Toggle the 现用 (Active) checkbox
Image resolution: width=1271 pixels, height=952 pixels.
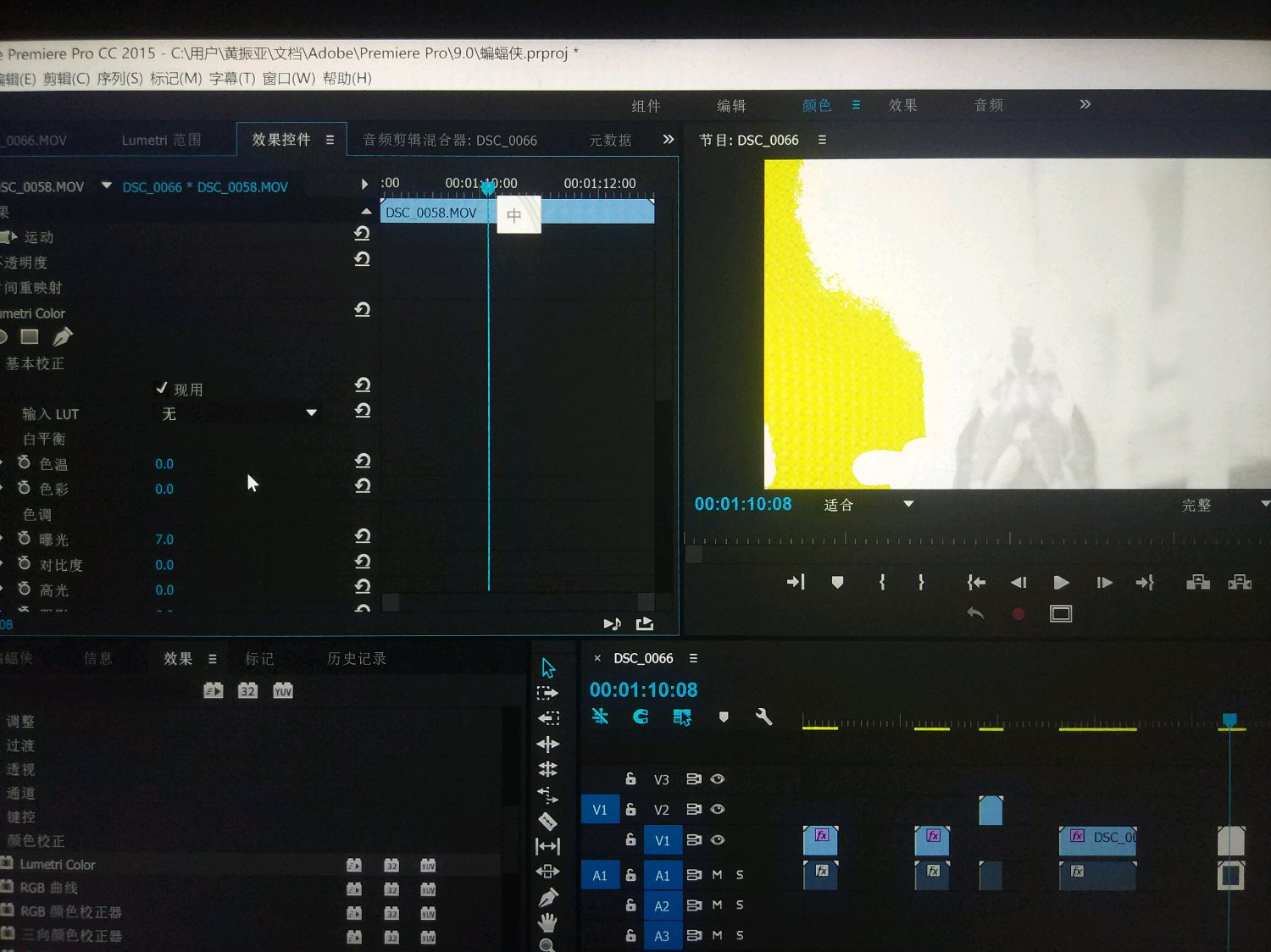(x=162, y=388)
